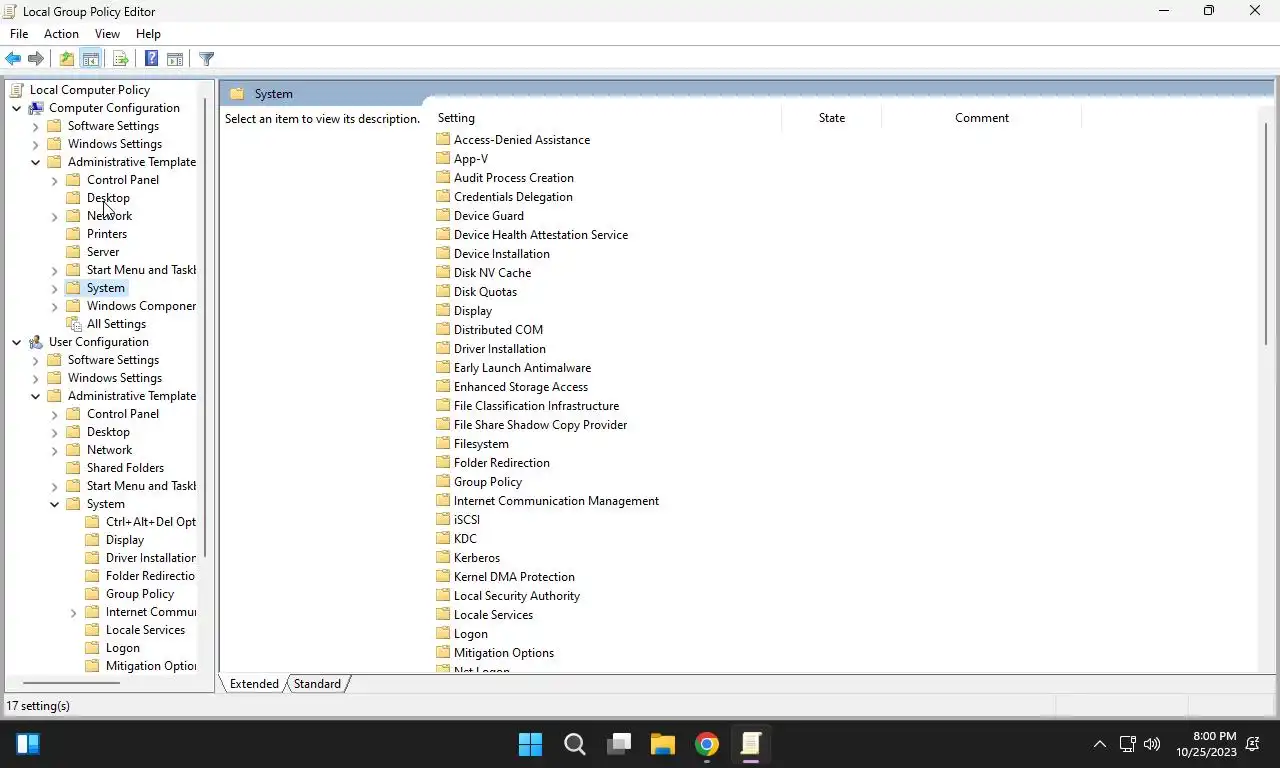Select Access-Denied Assistance in the list
Screen dimensions: 1280x768
pos(522,140)
